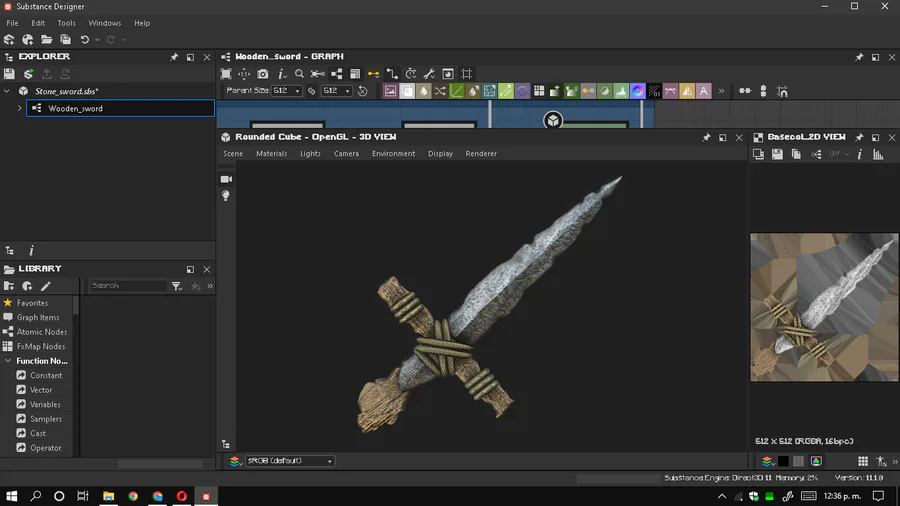This screenshot has width=900, height=506.
Task: Open the Windows menu
Action: click(104, 23)
